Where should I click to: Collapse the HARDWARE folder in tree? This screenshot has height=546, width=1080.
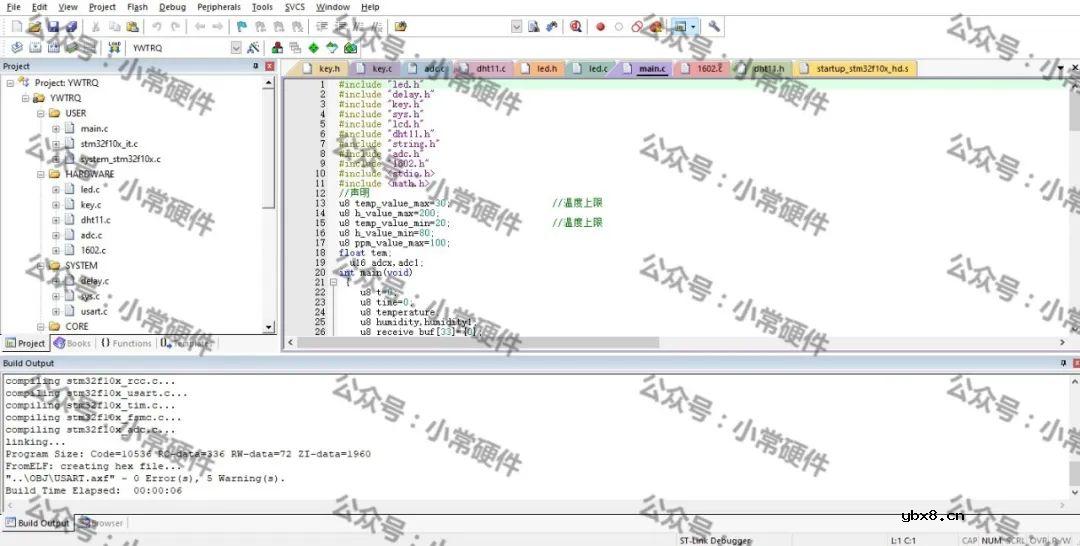click(41, 174)
